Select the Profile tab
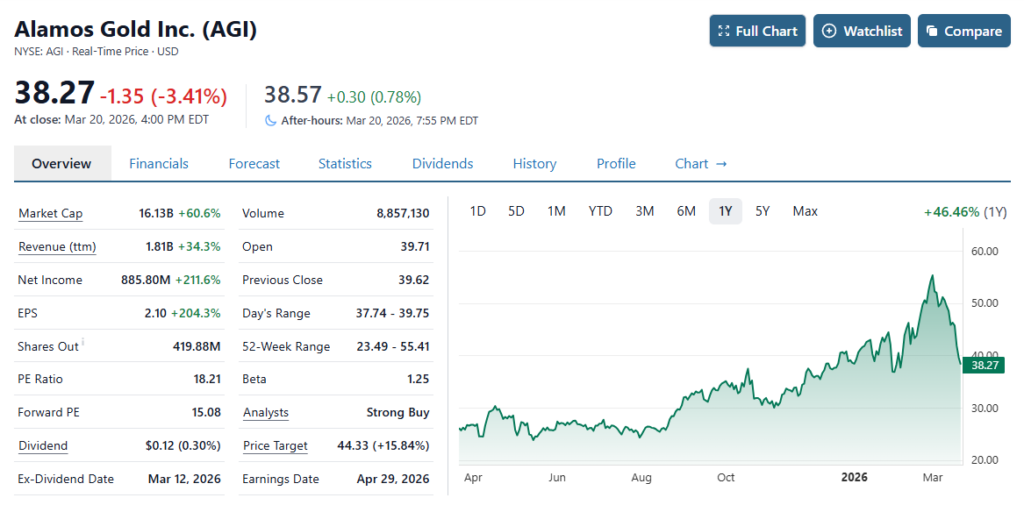This screenshot has height=505, width=1024. pos(616,164)
